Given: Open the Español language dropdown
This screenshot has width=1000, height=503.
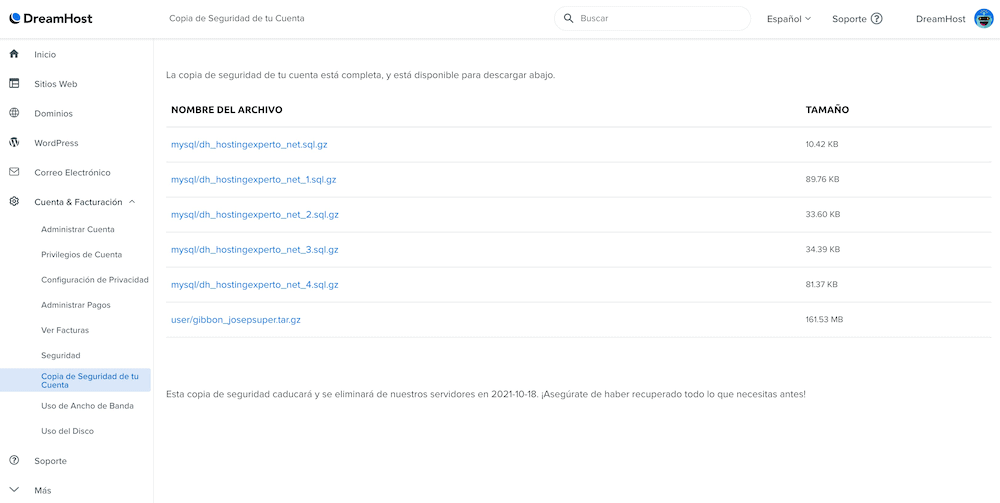Looking at the screenshot, I should (x=789, y=18).
